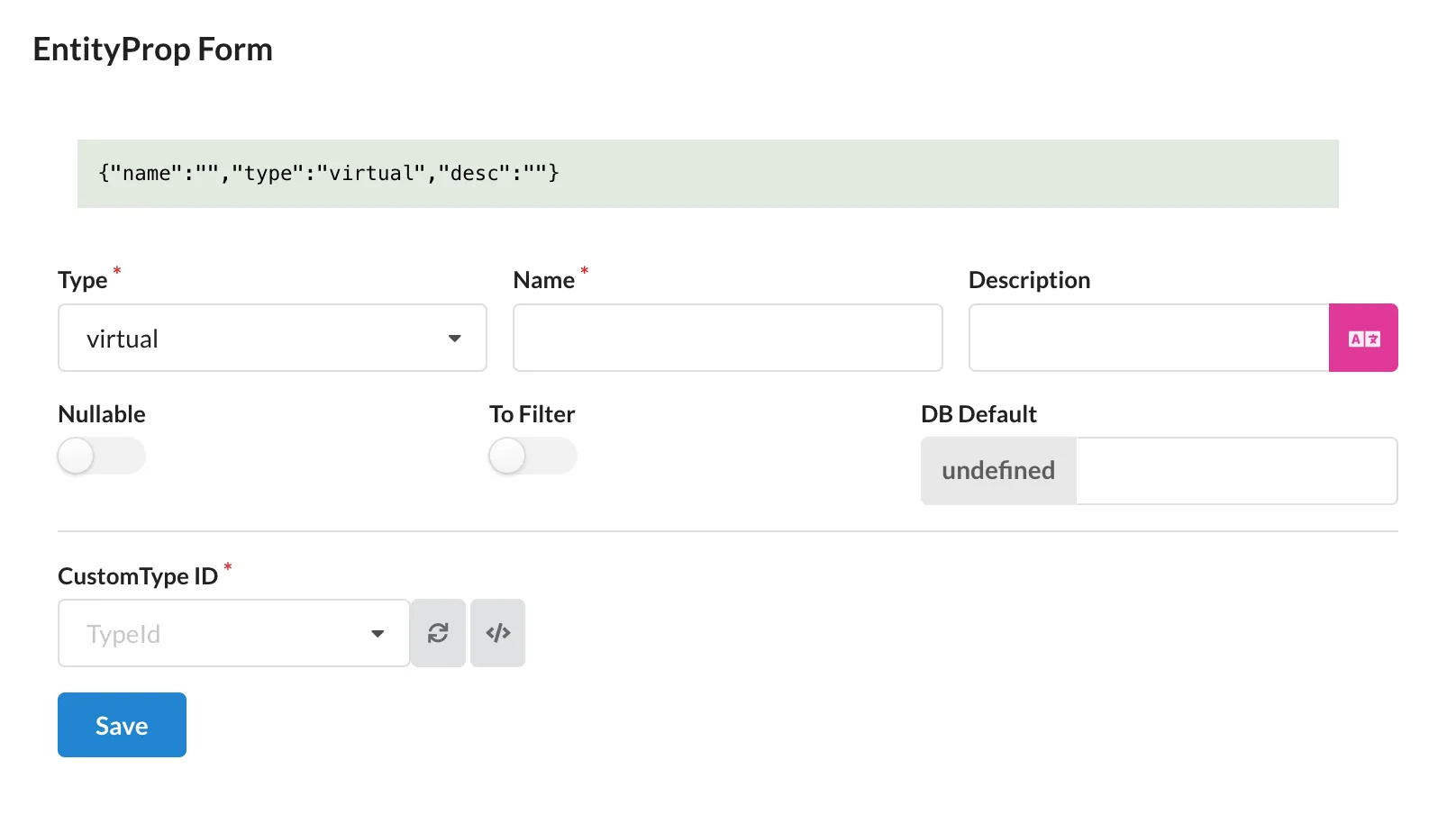Click into the Description input box

click(1148, 339)
